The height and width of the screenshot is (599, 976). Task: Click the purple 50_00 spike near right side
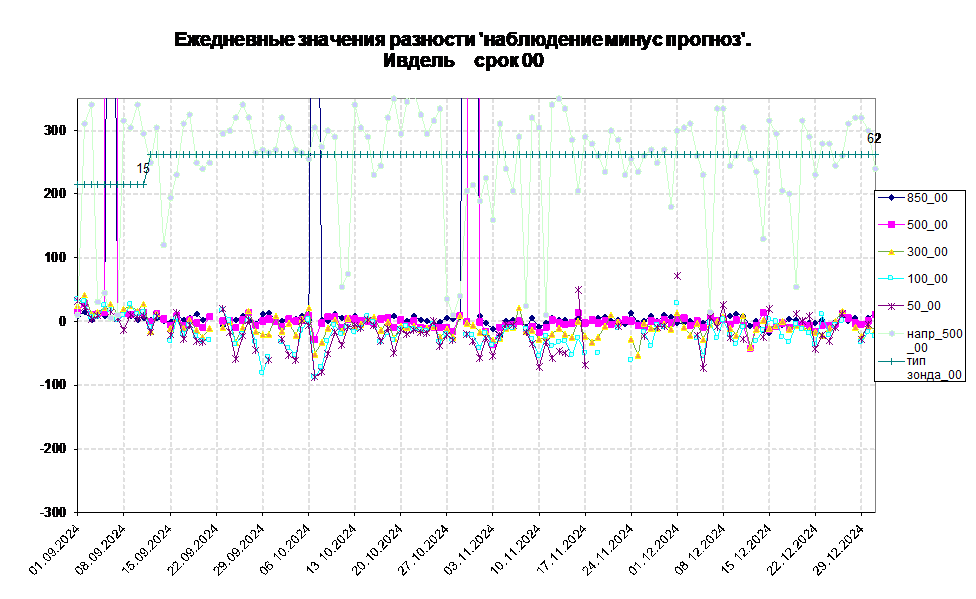click(x=677, y=275)
